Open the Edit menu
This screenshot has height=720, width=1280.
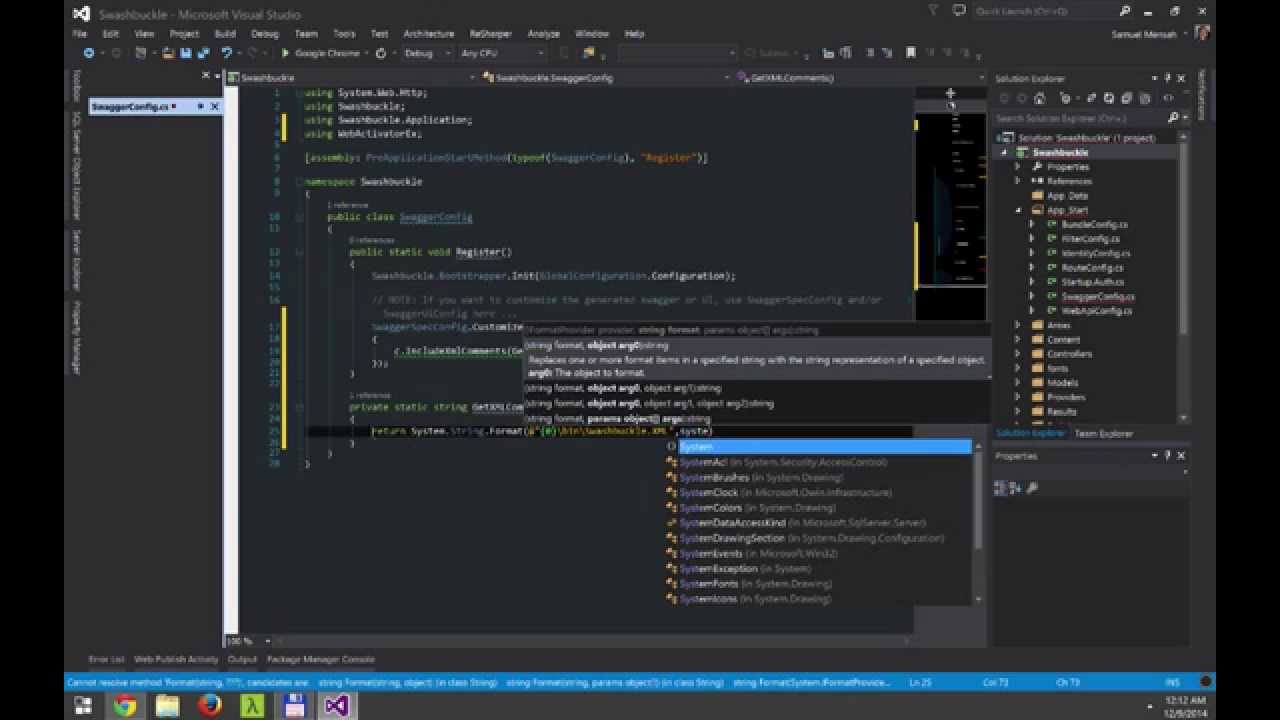[x=110, y=34]
